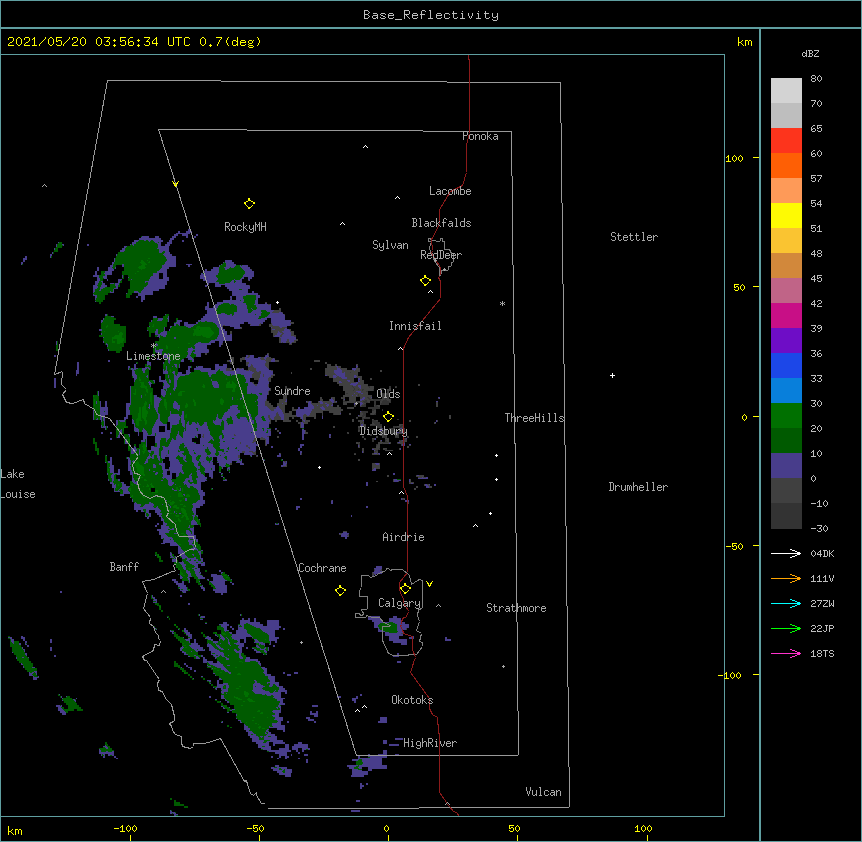Click the white plus marker south of Stettler
Image resolution: width=862 pixels, height=842 pixels.
(612, 375)
